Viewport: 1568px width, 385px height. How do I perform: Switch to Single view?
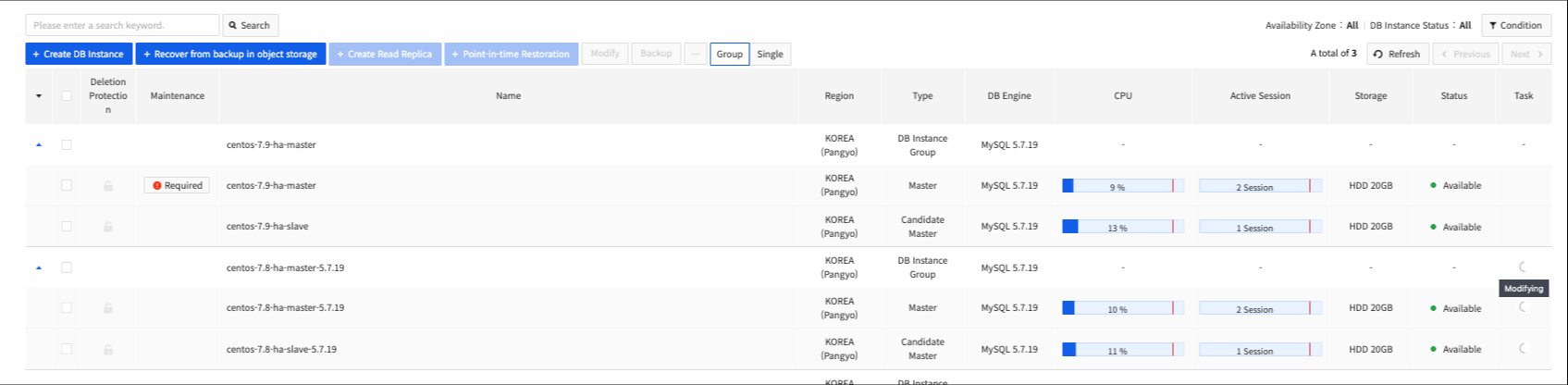[770, 54]
